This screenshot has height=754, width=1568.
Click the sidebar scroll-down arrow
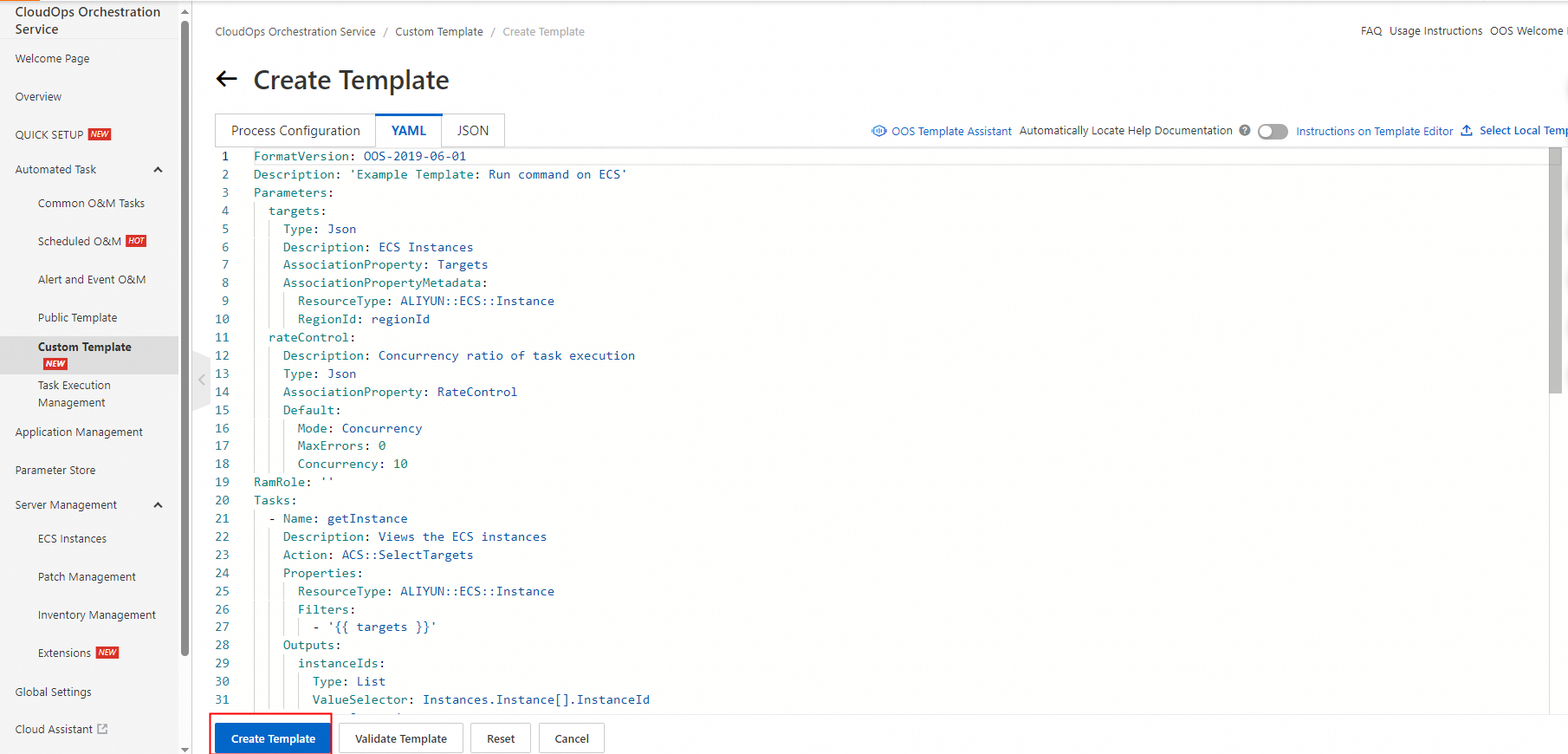tap(185, 748)
